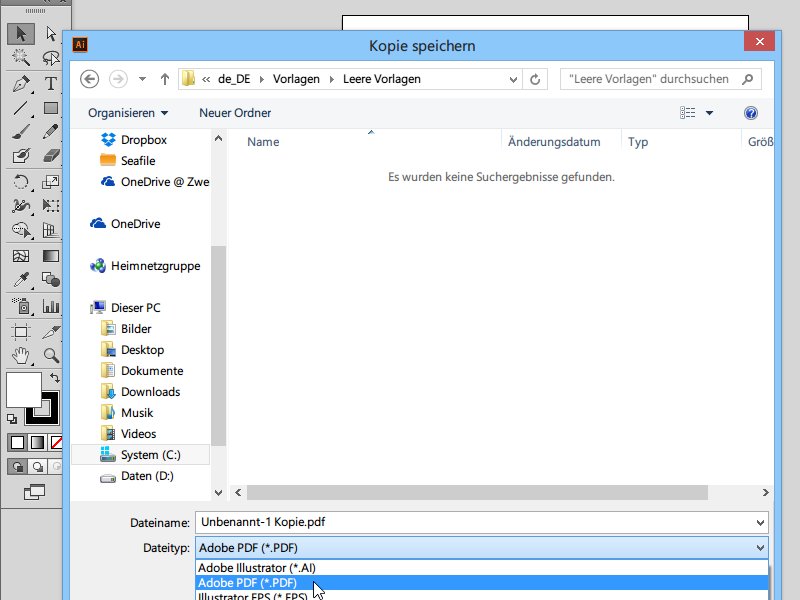Go back in folder history
Screen dimensions: 800x600
(x=90, y=79)
